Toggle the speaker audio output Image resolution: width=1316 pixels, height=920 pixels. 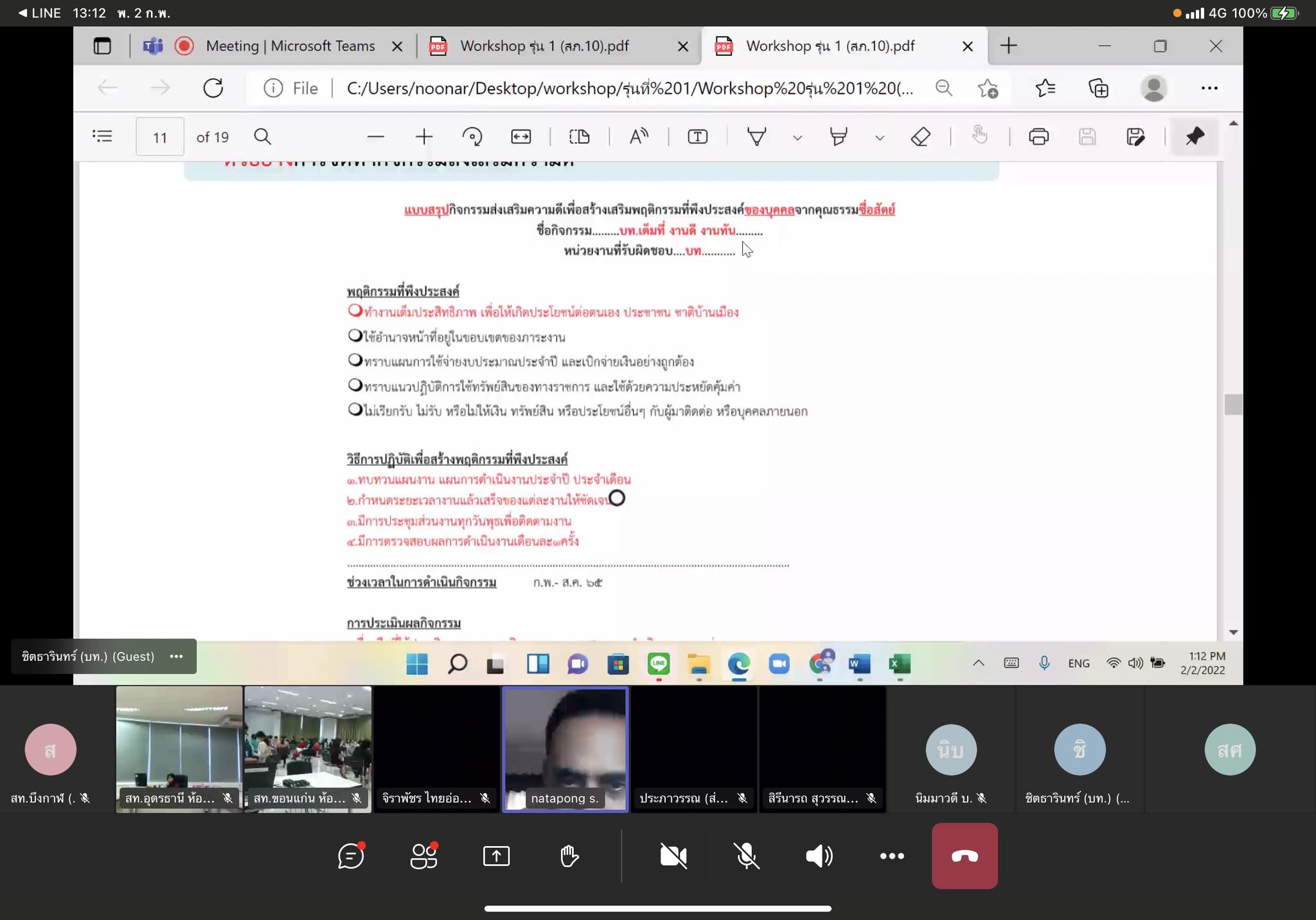pos(819,856)
